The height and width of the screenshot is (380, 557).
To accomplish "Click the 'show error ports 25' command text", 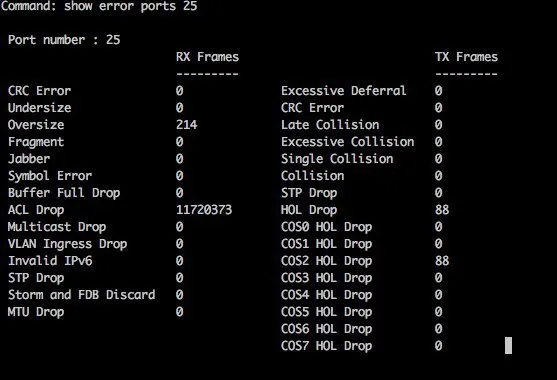I will point(130,6).
